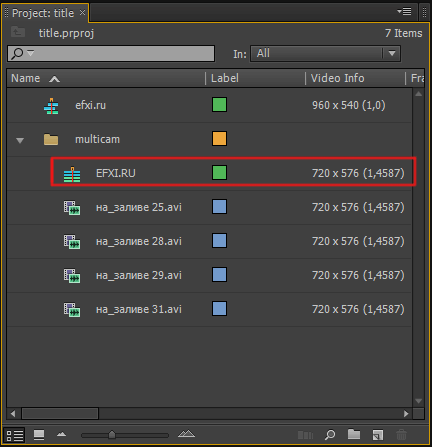Click the efxi.ru sequence icon
The height and width of the screenshot is (447, 432).
pyautogui.click(x=51, y=106)
